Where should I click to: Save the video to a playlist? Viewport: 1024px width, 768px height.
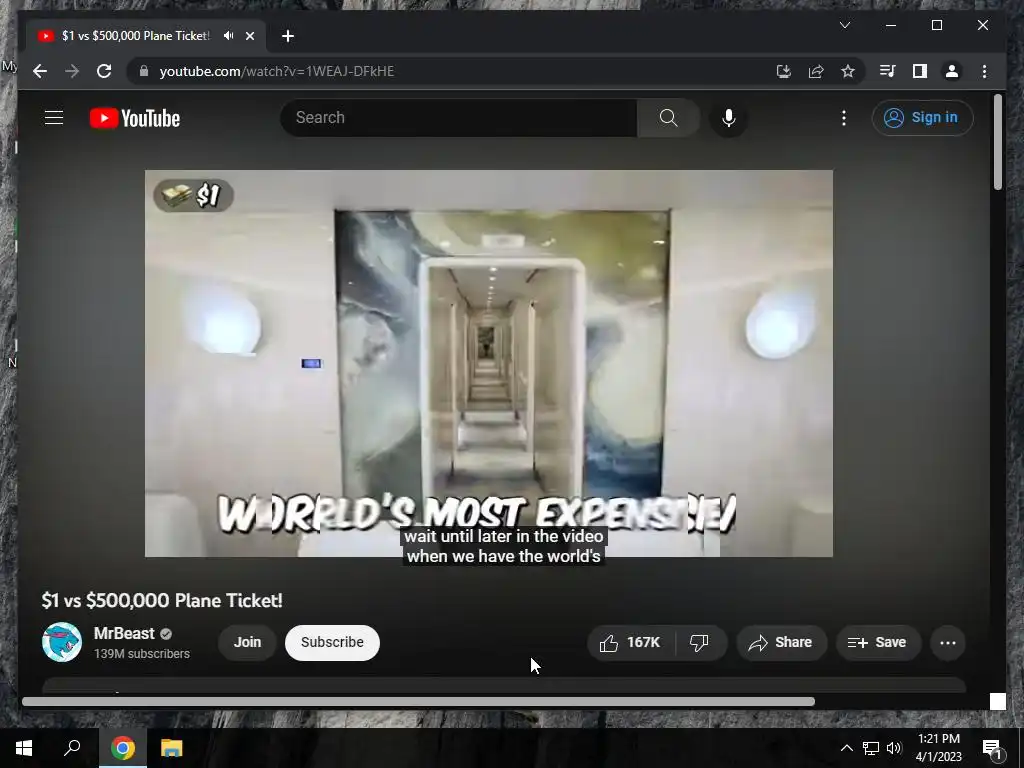[878, 643]
